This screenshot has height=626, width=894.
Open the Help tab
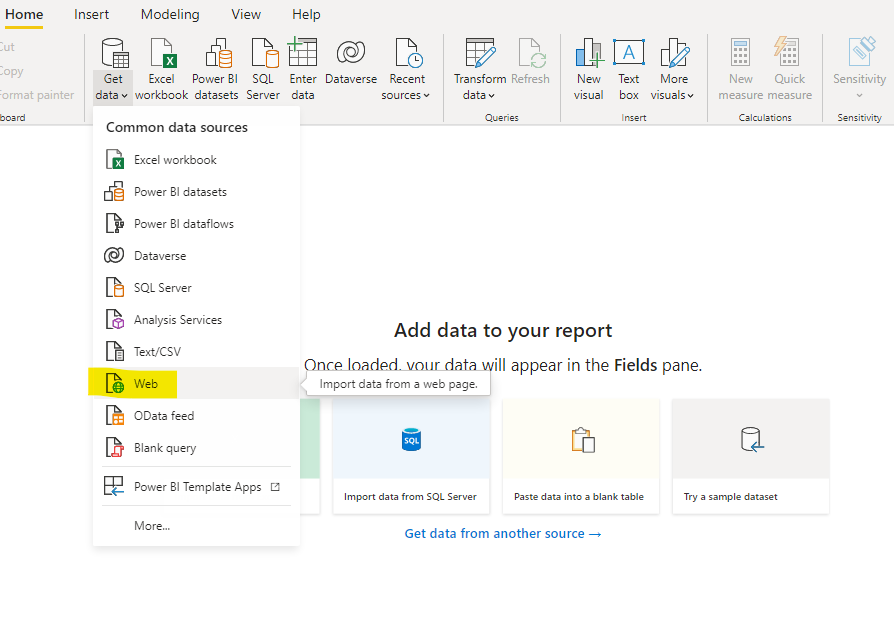point(306,15)
